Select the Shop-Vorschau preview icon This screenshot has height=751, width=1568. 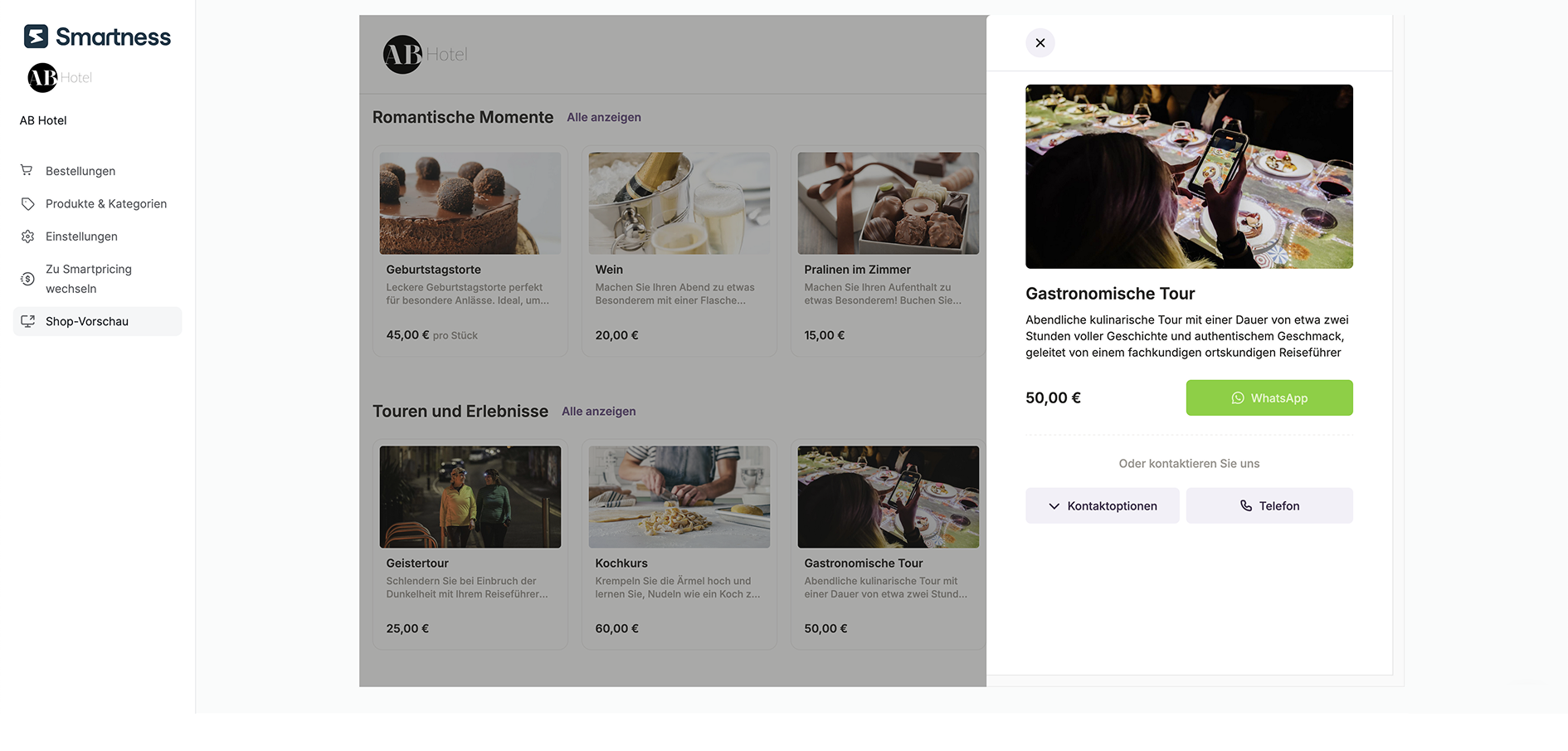pos(27,321)
